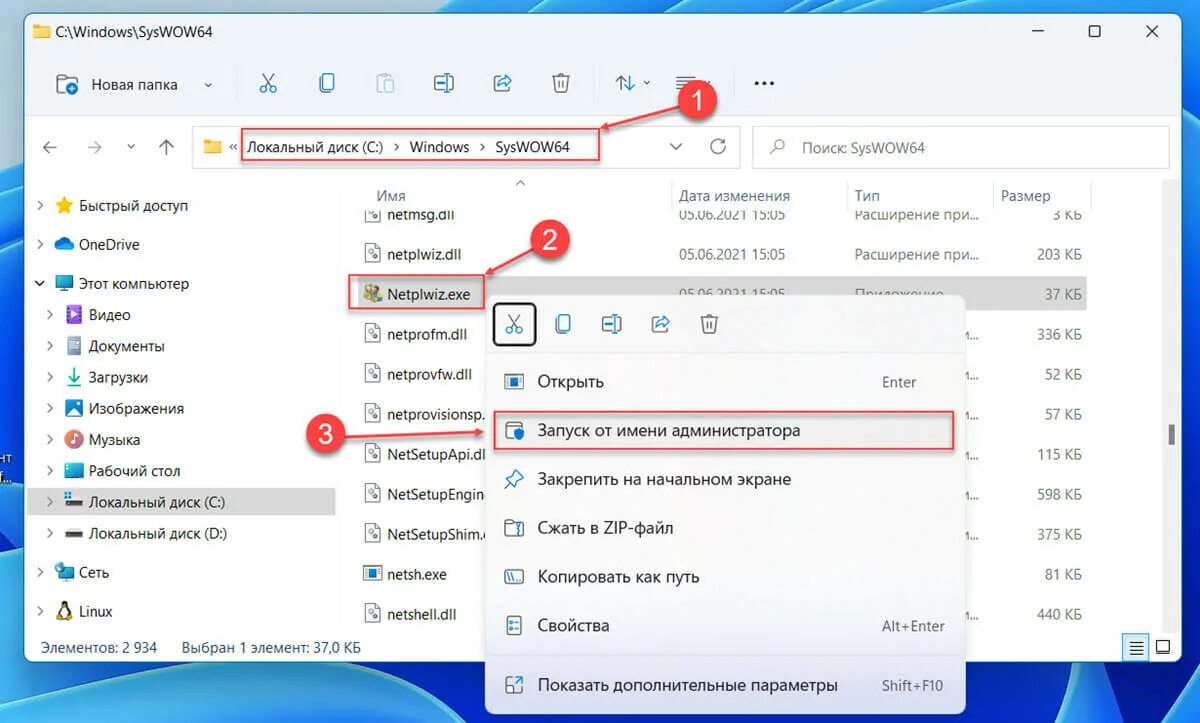Switch to large thumbnails view in status bar
1200x723 pixels.
(x=1162, y=647)
